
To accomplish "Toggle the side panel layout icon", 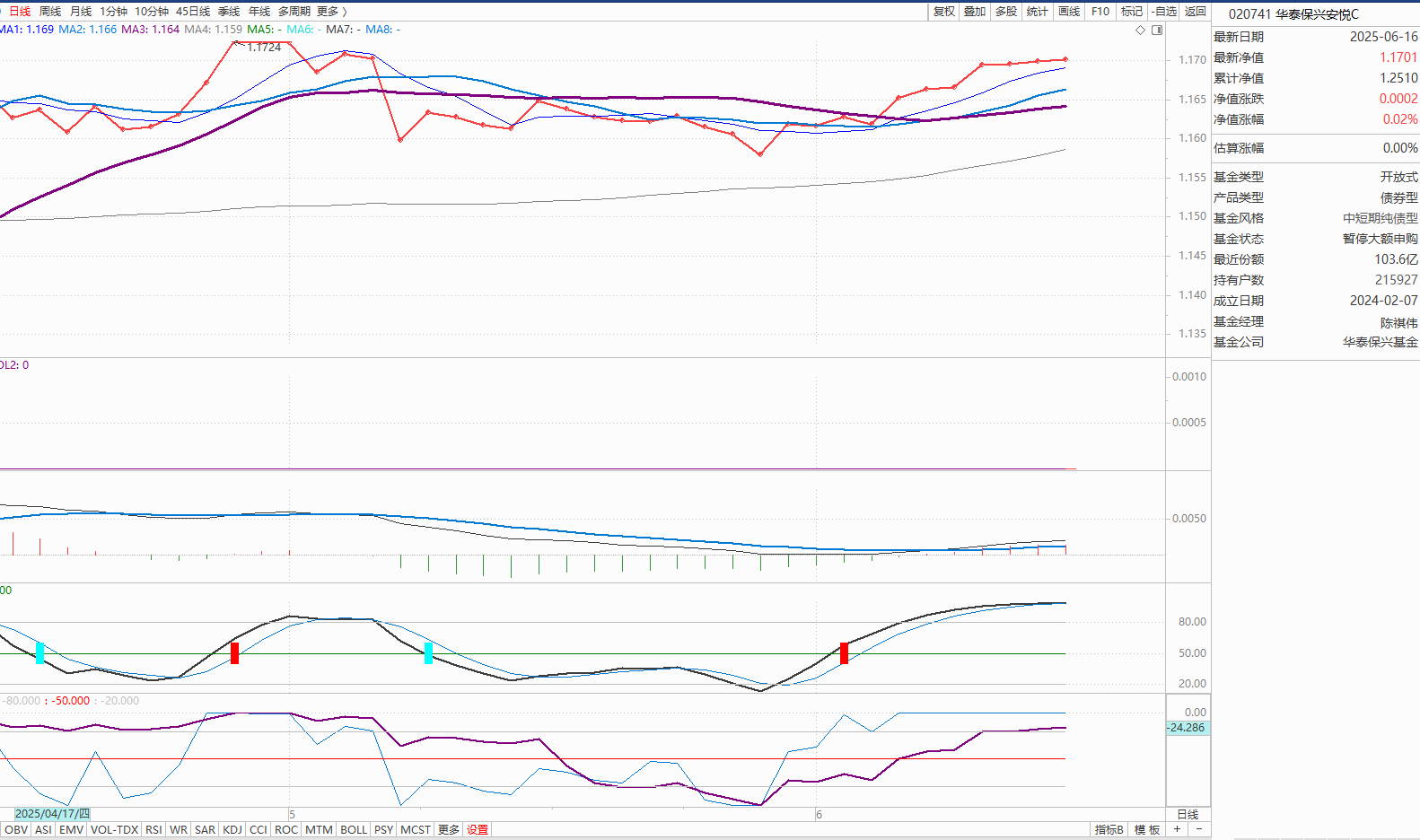I will (x=1157, y=30).
